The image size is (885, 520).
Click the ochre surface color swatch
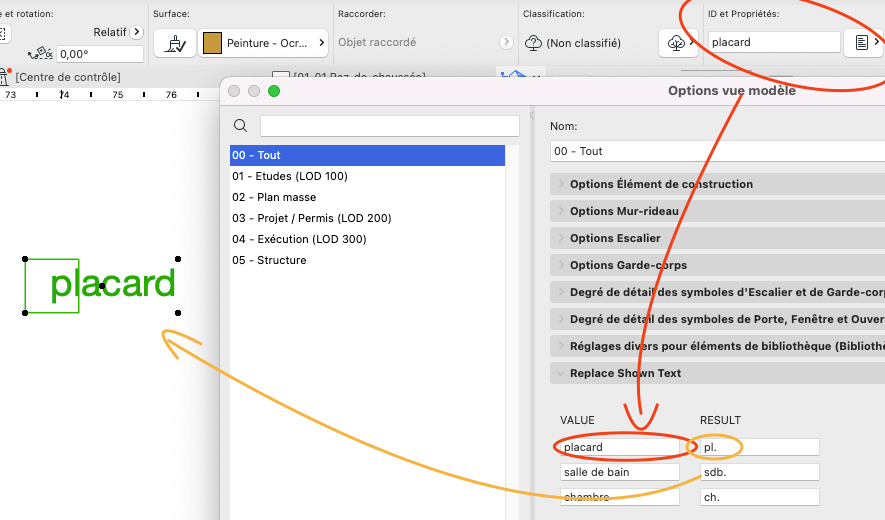click(x=212, y=43)
